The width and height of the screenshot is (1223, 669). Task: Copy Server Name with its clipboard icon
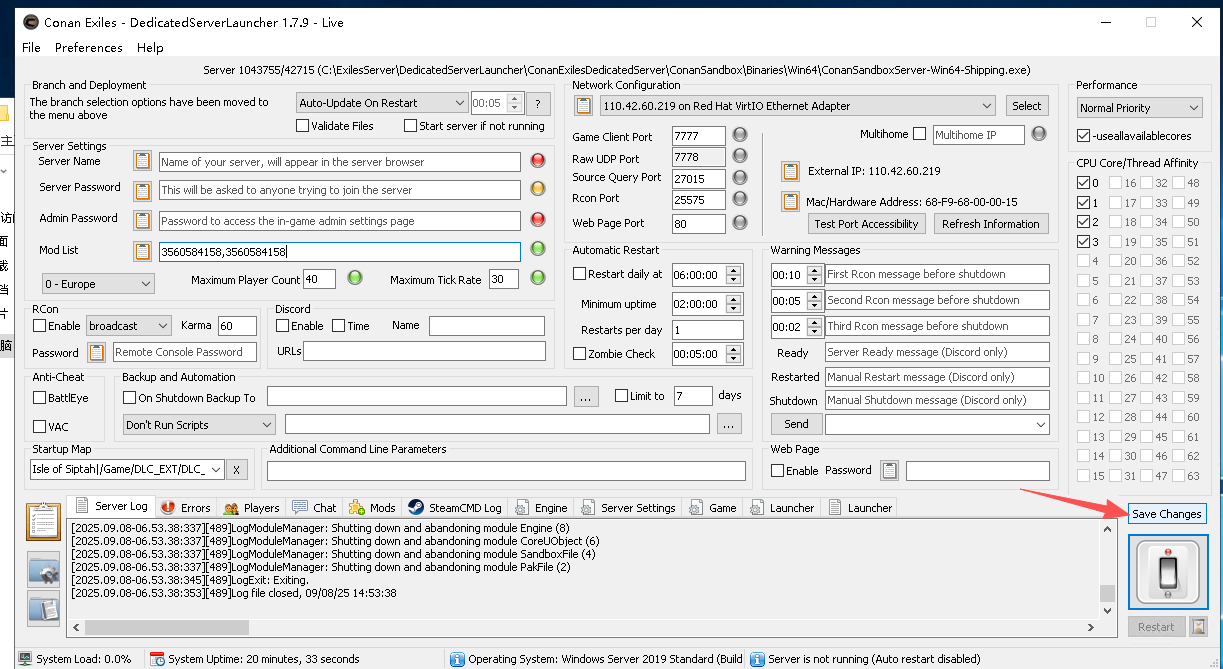coord(143,161)
